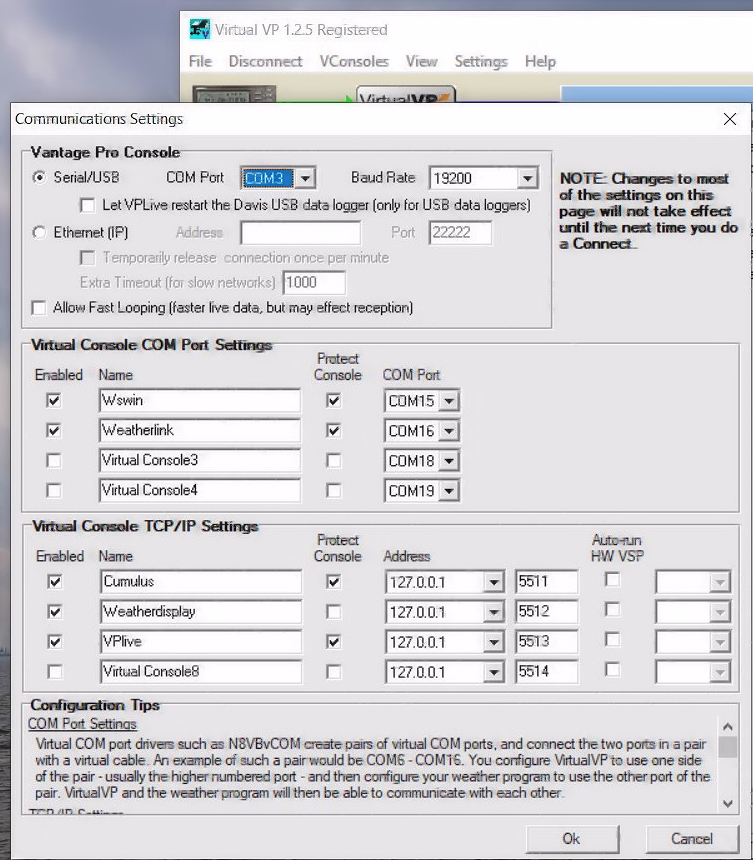Expand the Baud Rate dropdown
Image resolution: width=753 pixels, height=860 pixels.
528,179
